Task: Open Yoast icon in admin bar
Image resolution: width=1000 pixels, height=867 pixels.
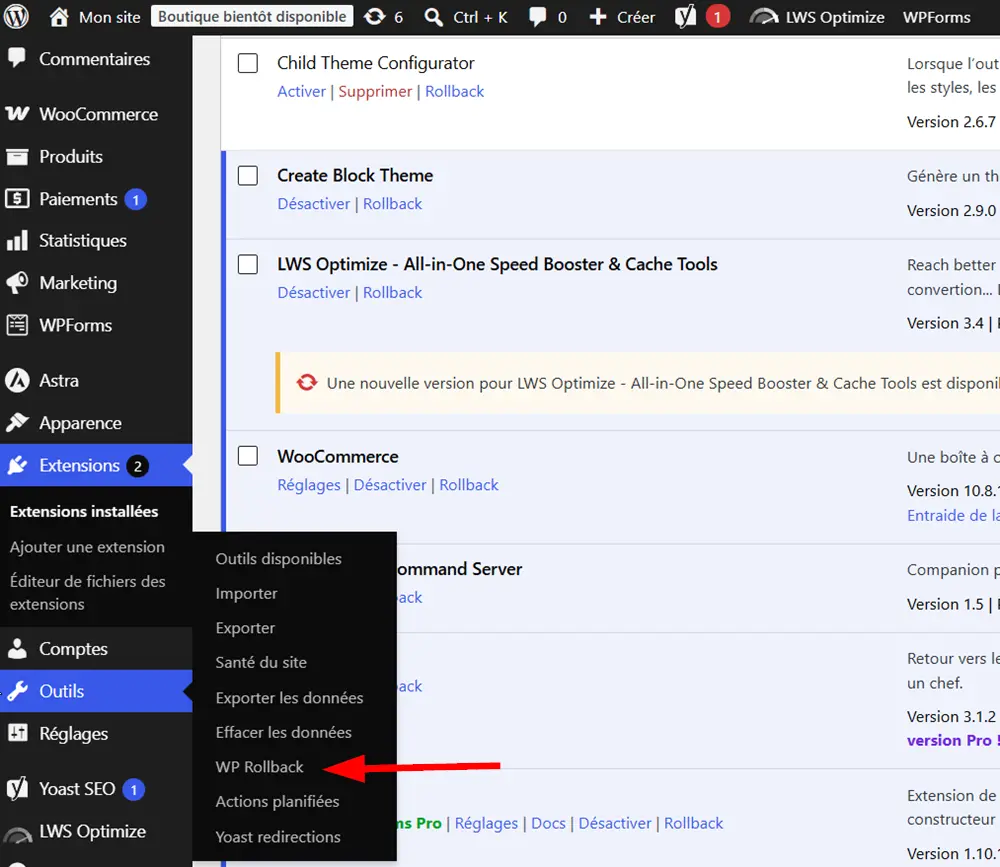Action: point(686,17)
